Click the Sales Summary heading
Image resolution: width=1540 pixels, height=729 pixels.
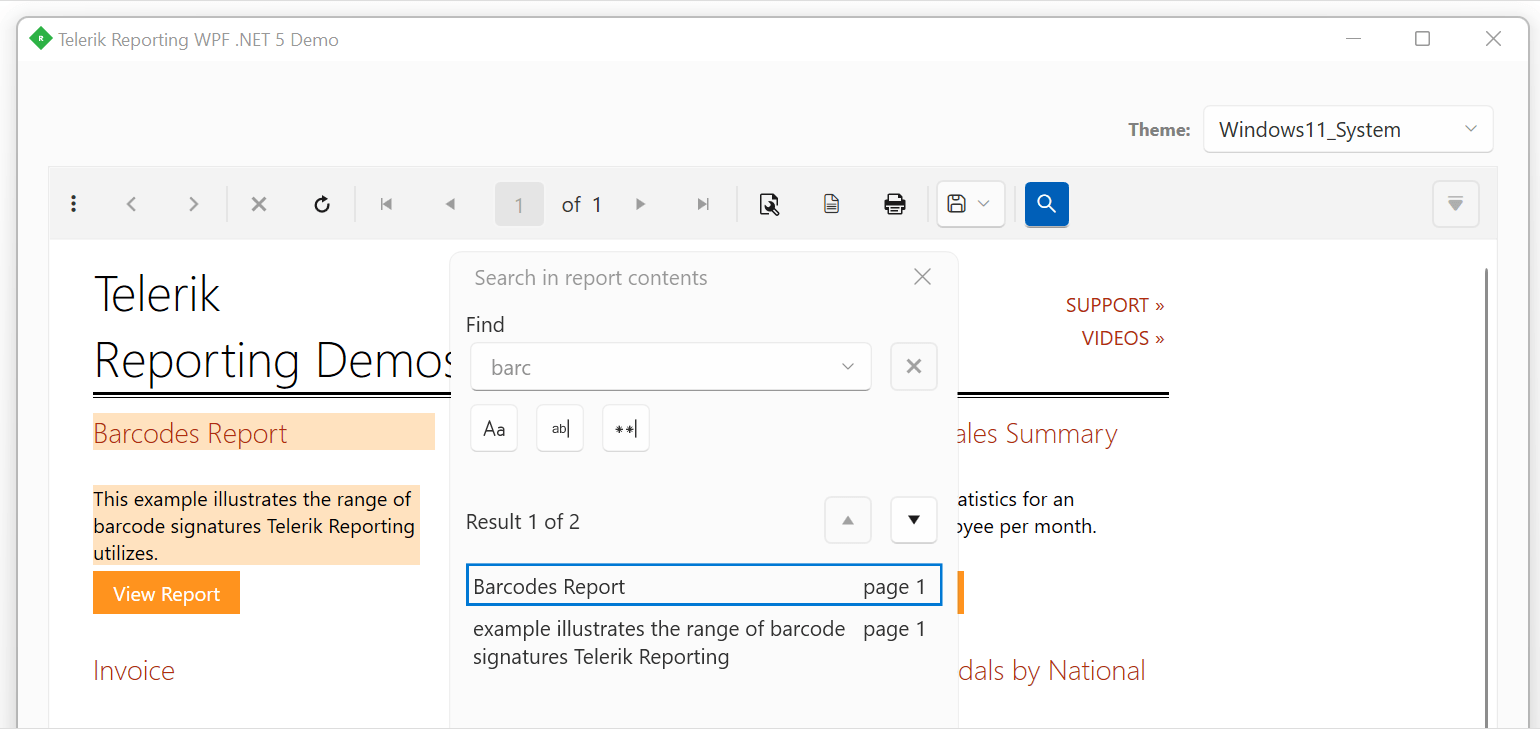(x=1038, y=433)
